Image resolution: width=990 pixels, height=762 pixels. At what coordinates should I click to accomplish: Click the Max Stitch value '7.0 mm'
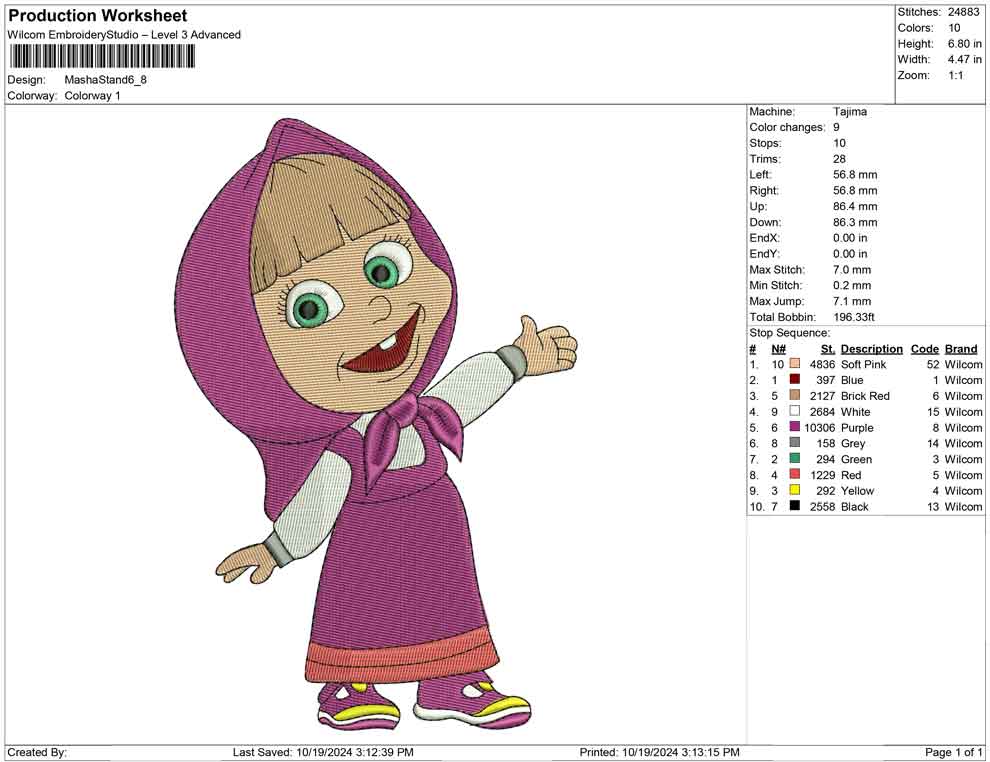click(852, 269)
